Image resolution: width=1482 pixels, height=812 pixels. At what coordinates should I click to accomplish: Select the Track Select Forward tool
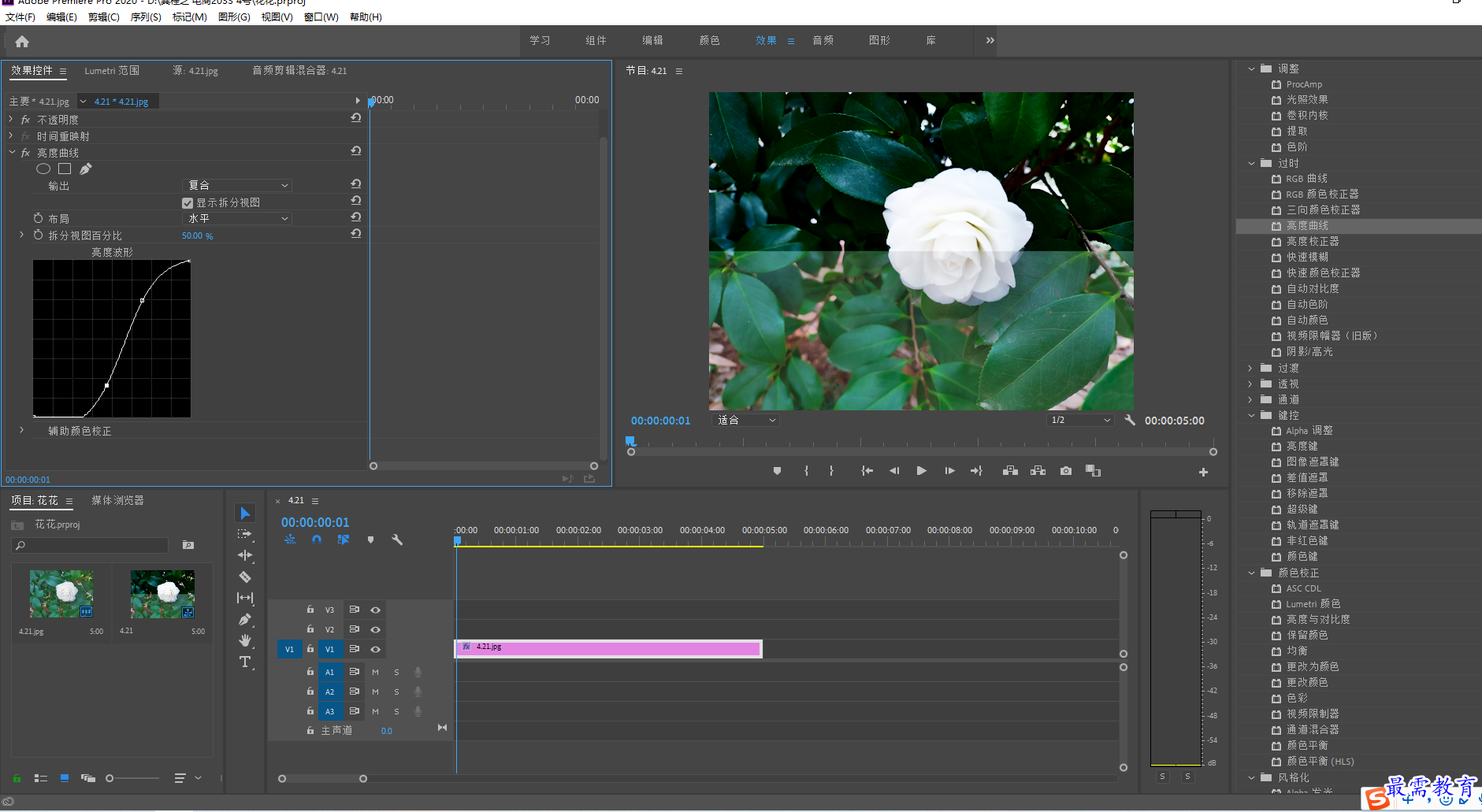coord(245,534)
